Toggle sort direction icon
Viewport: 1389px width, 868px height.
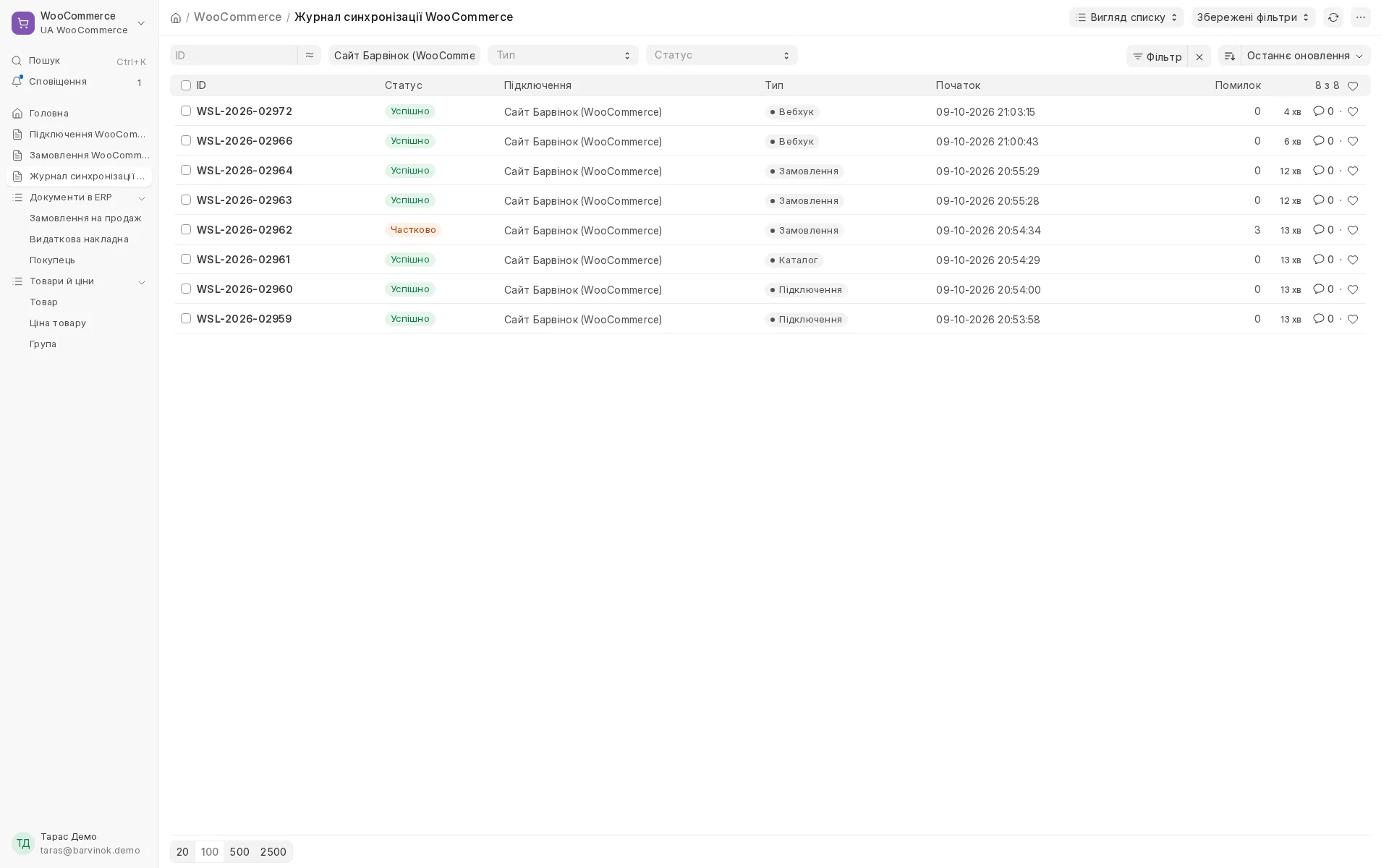[x=1230, y=56]
